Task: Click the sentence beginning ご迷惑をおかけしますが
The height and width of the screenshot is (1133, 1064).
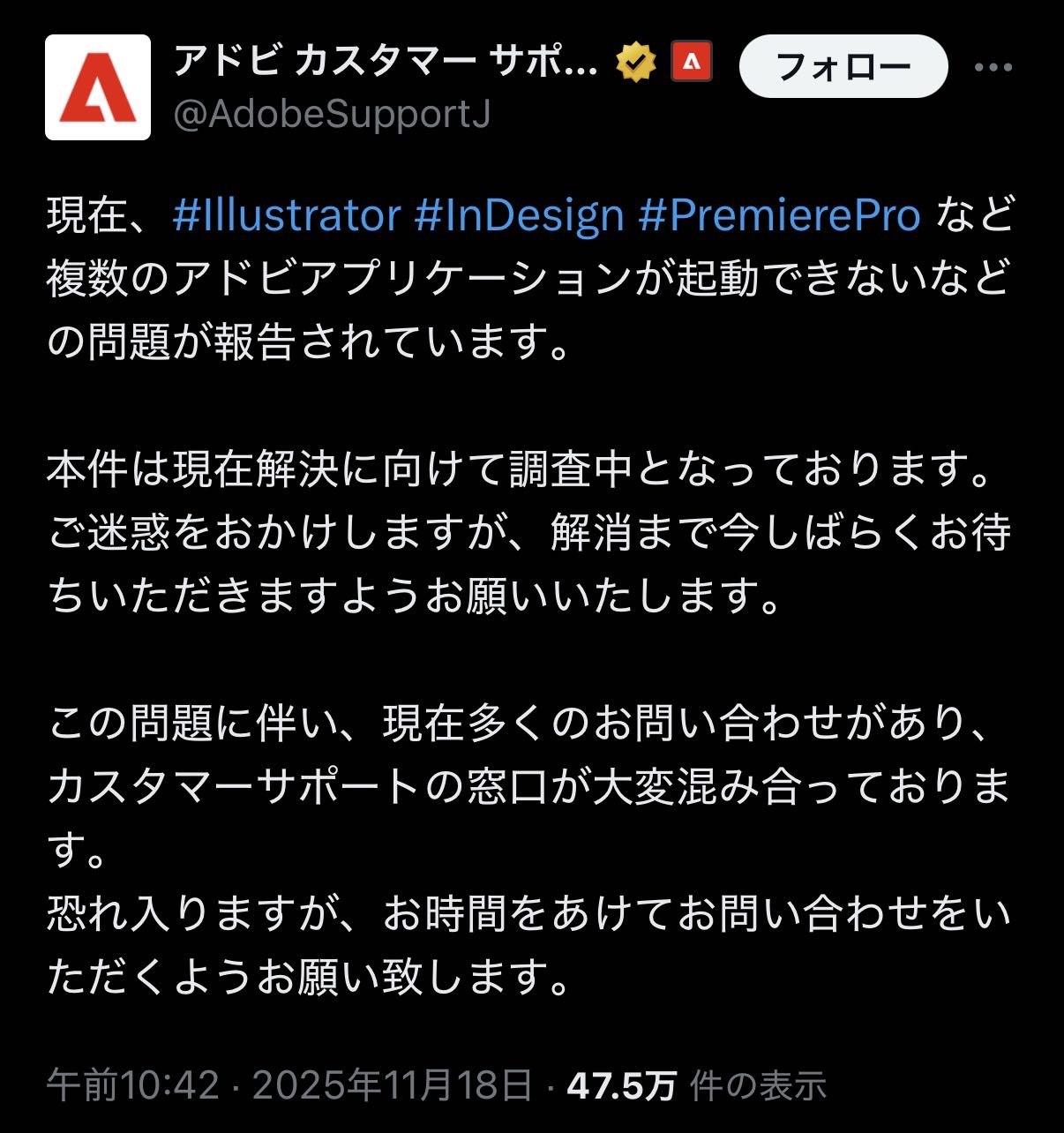Action: click(x=529, y=565)
